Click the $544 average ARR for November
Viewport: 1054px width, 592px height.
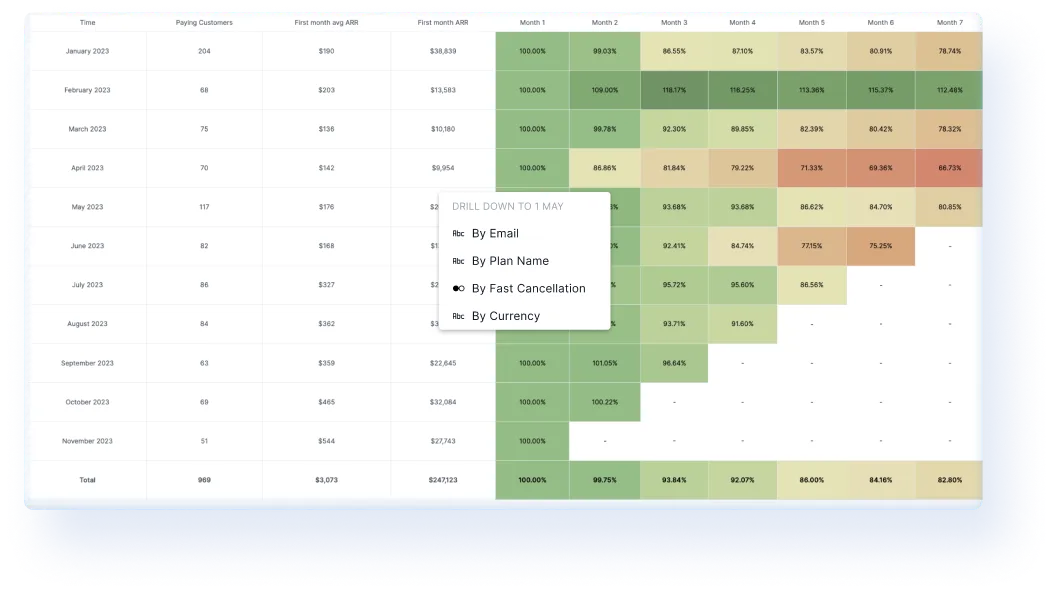(x=326, y=441)
